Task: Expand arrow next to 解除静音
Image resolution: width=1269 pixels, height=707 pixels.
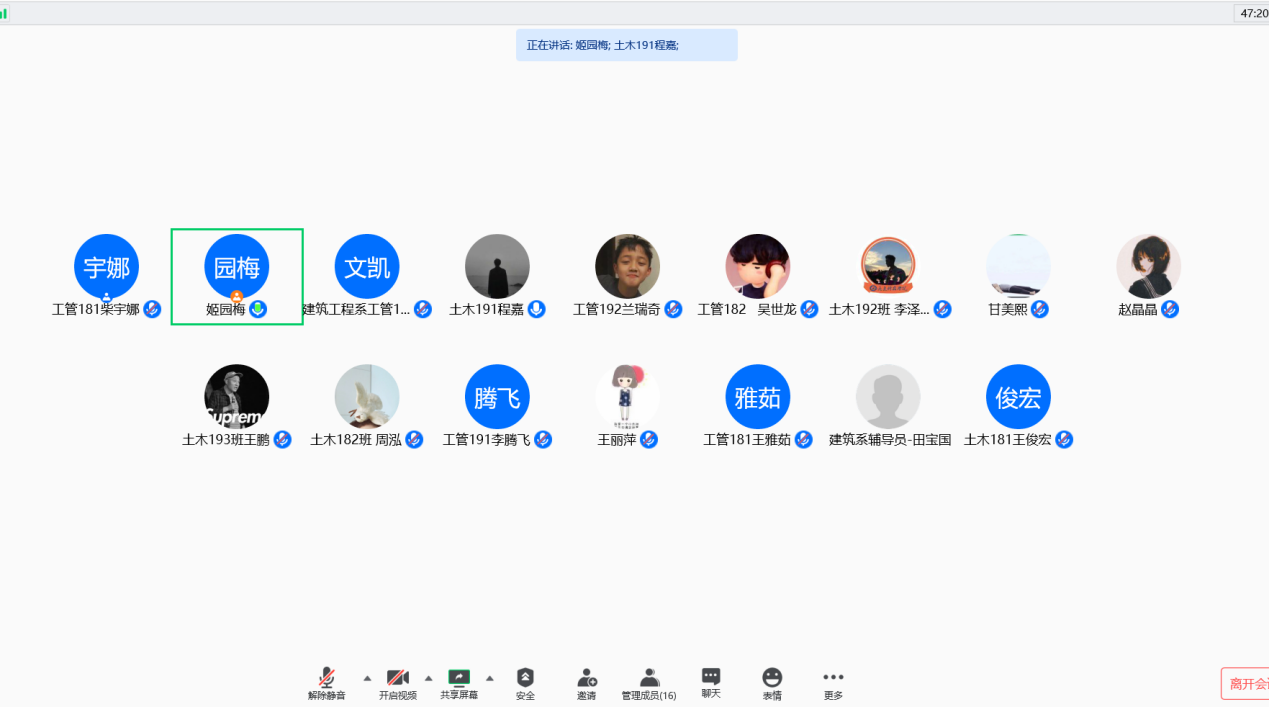Action: coord(366,677)
